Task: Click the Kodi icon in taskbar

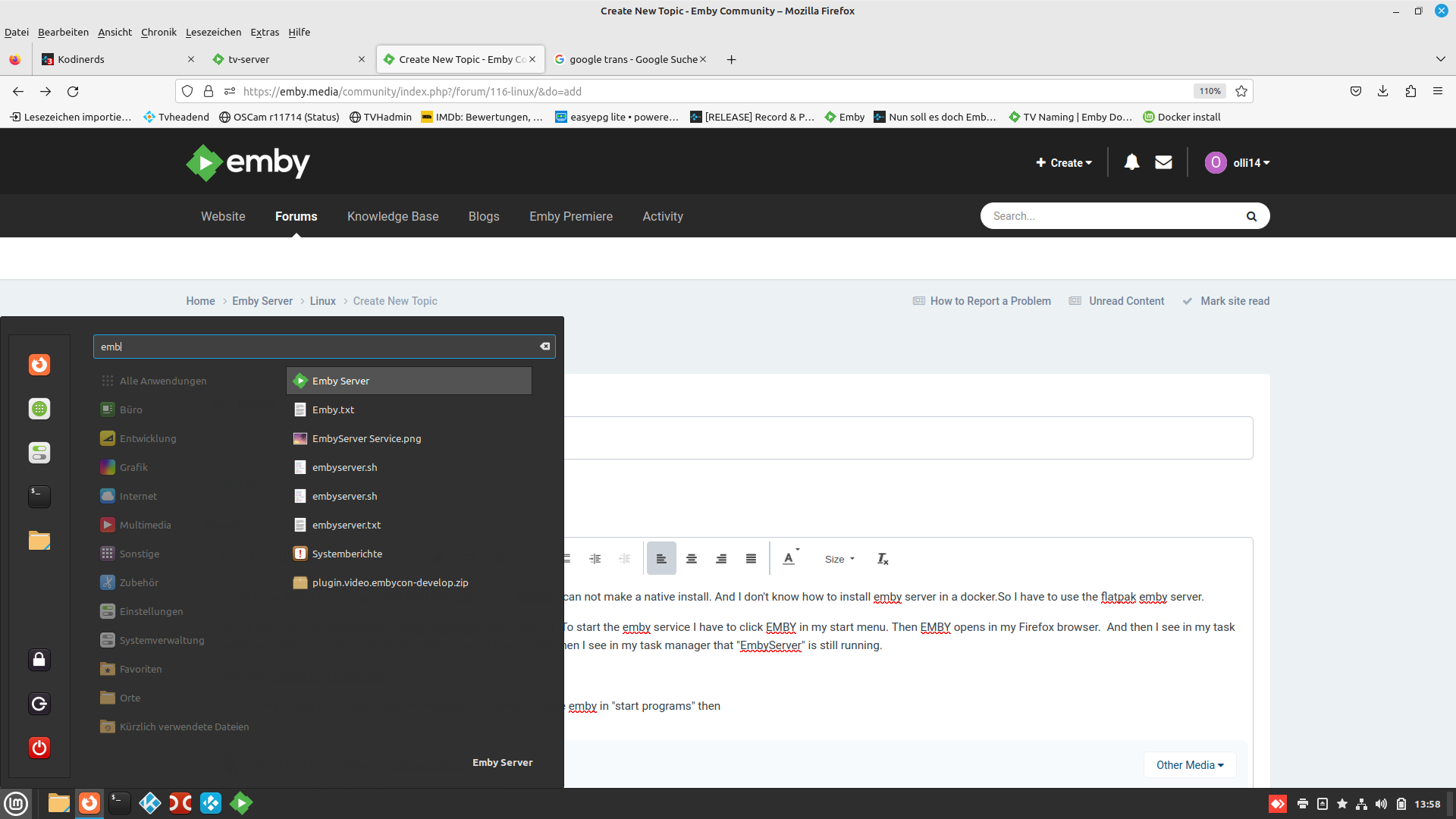Action: (150, 803)
